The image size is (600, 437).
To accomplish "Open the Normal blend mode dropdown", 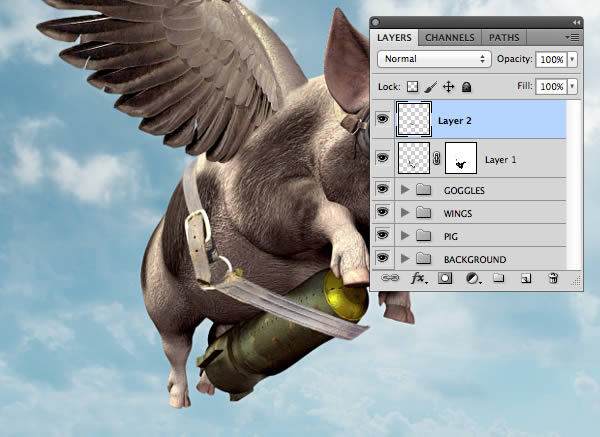I will [434, 59].
